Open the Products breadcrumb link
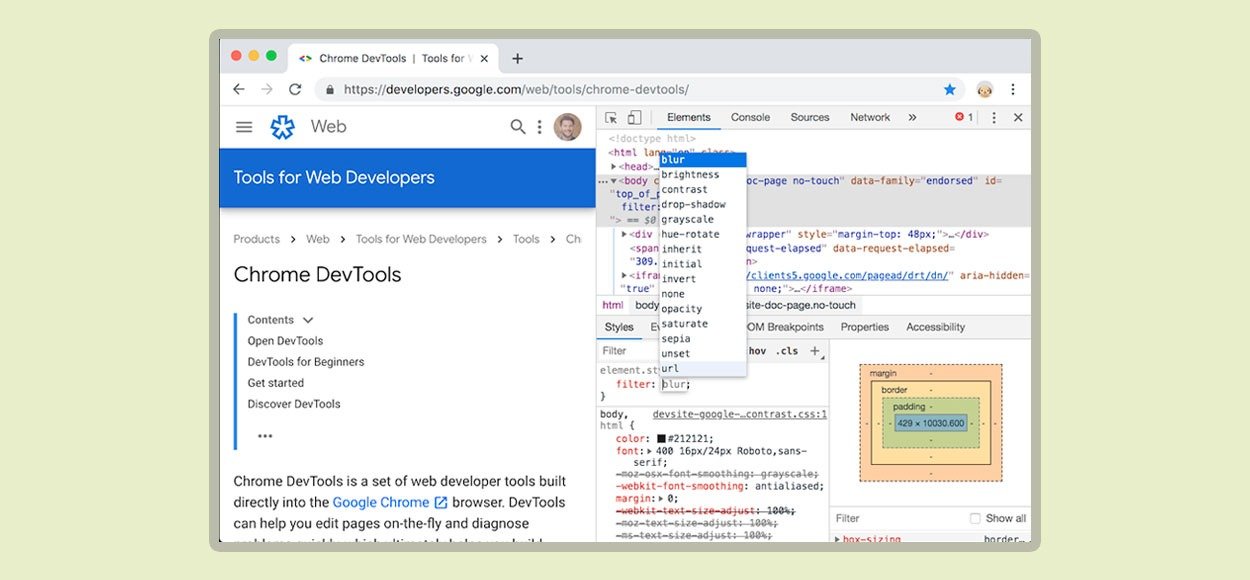The width and height of the screenshot is (1250, 580). click(x=257, y=239)
